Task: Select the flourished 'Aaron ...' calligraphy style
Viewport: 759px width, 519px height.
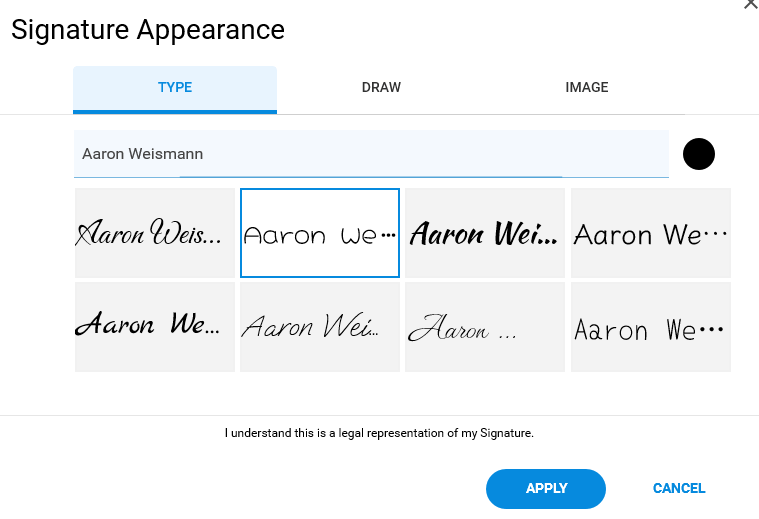Action: [x=485, y=327]
